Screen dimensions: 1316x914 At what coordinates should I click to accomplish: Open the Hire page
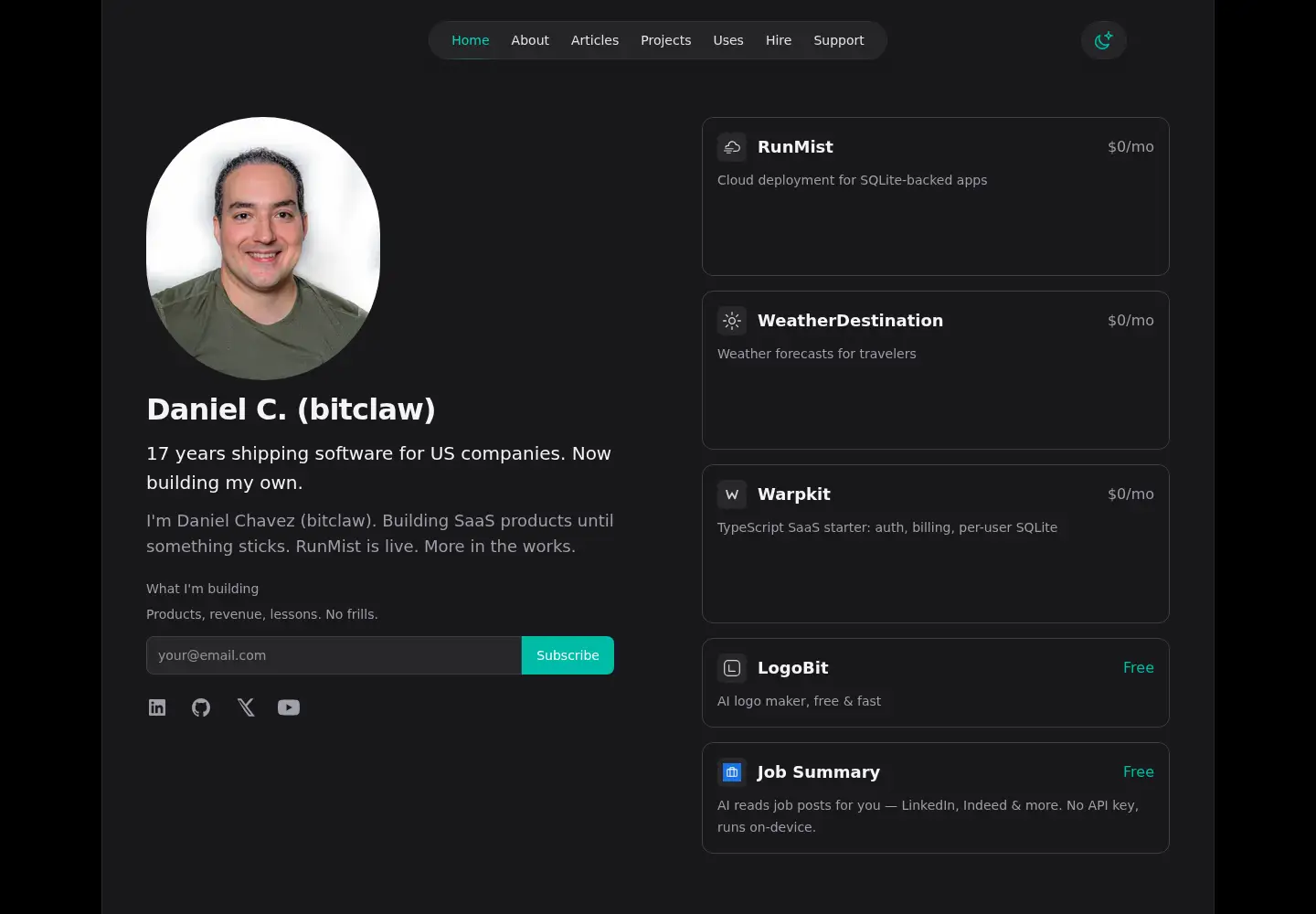click(x=779, y=40)
